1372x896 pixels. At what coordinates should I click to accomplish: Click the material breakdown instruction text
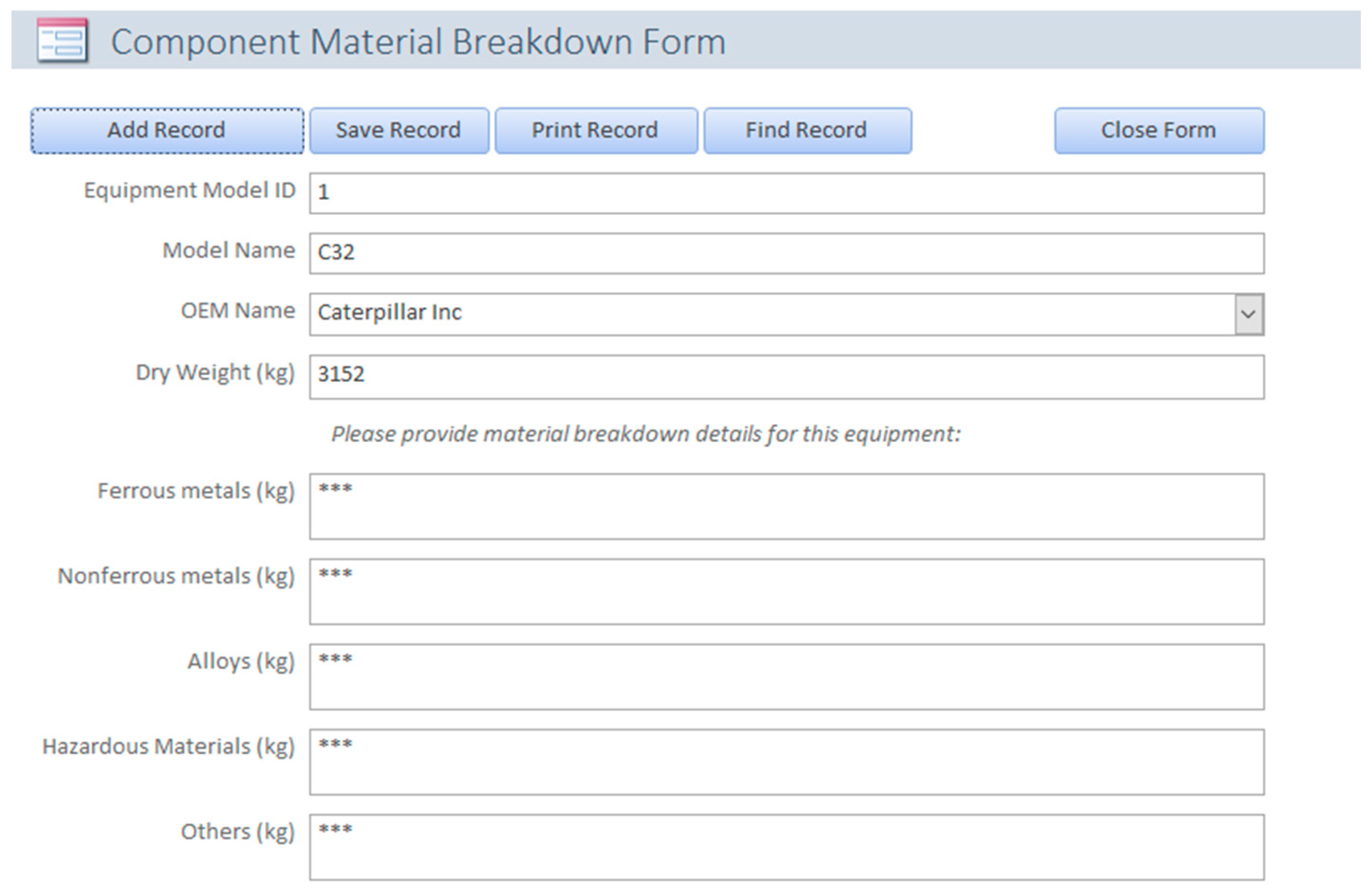coord(645,434)
